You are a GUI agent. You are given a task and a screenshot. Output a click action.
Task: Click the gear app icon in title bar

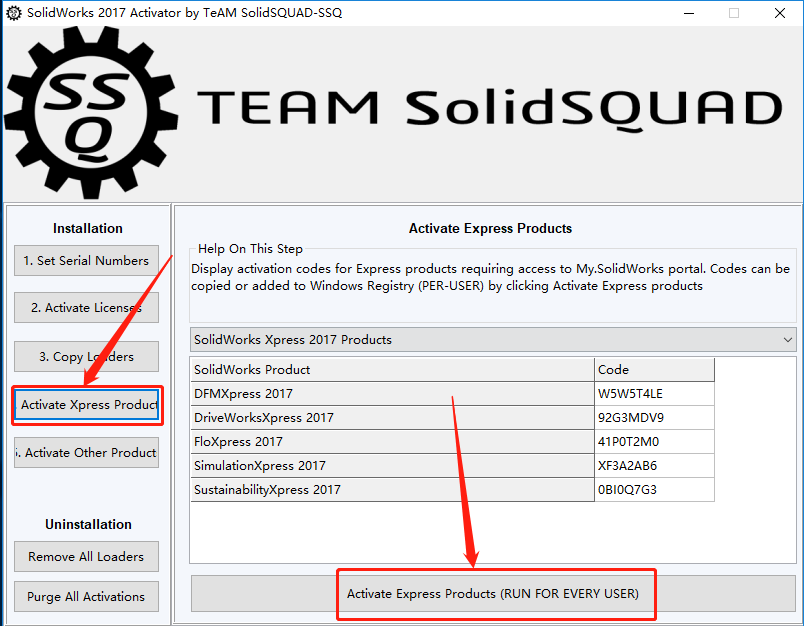coord(13,13)
